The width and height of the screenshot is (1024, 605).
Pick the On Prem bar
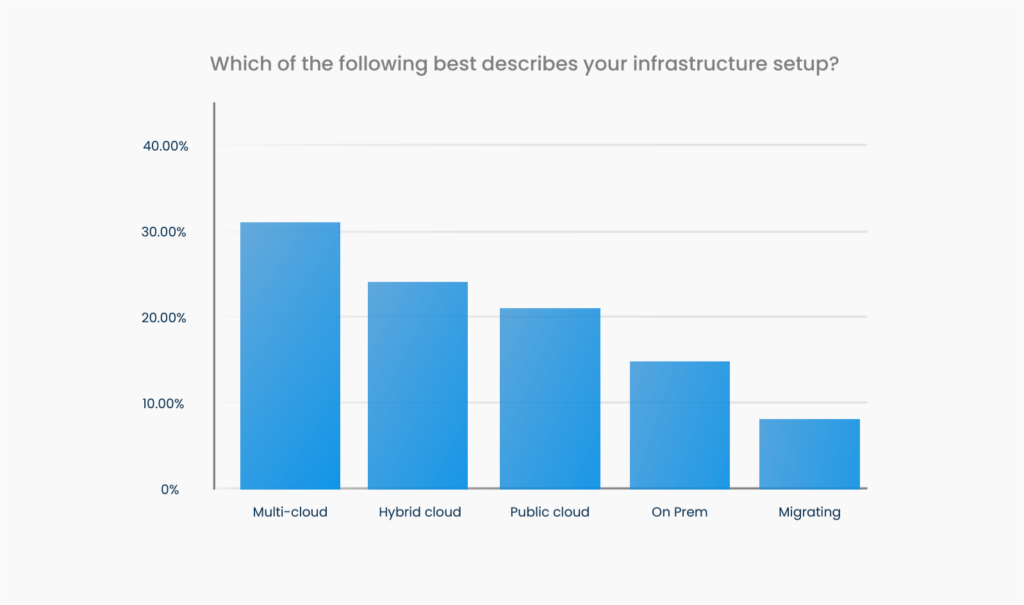pyautogui.click(x=679, y=425)
